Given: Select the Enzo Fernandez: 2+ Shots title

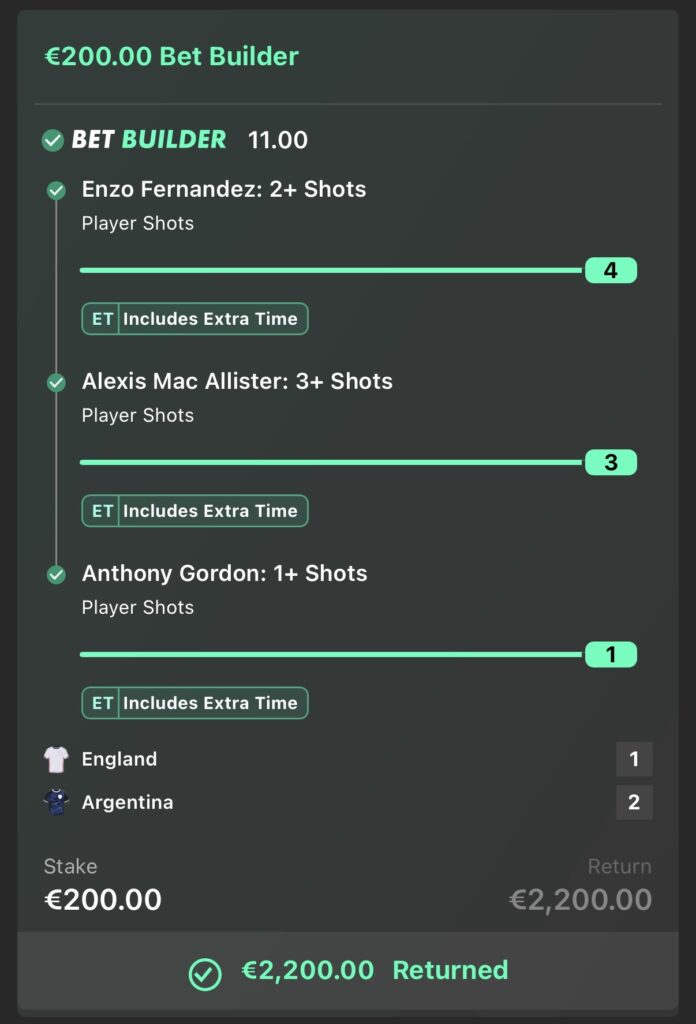Looking at the screenshot, I should [x=224, y=189].
